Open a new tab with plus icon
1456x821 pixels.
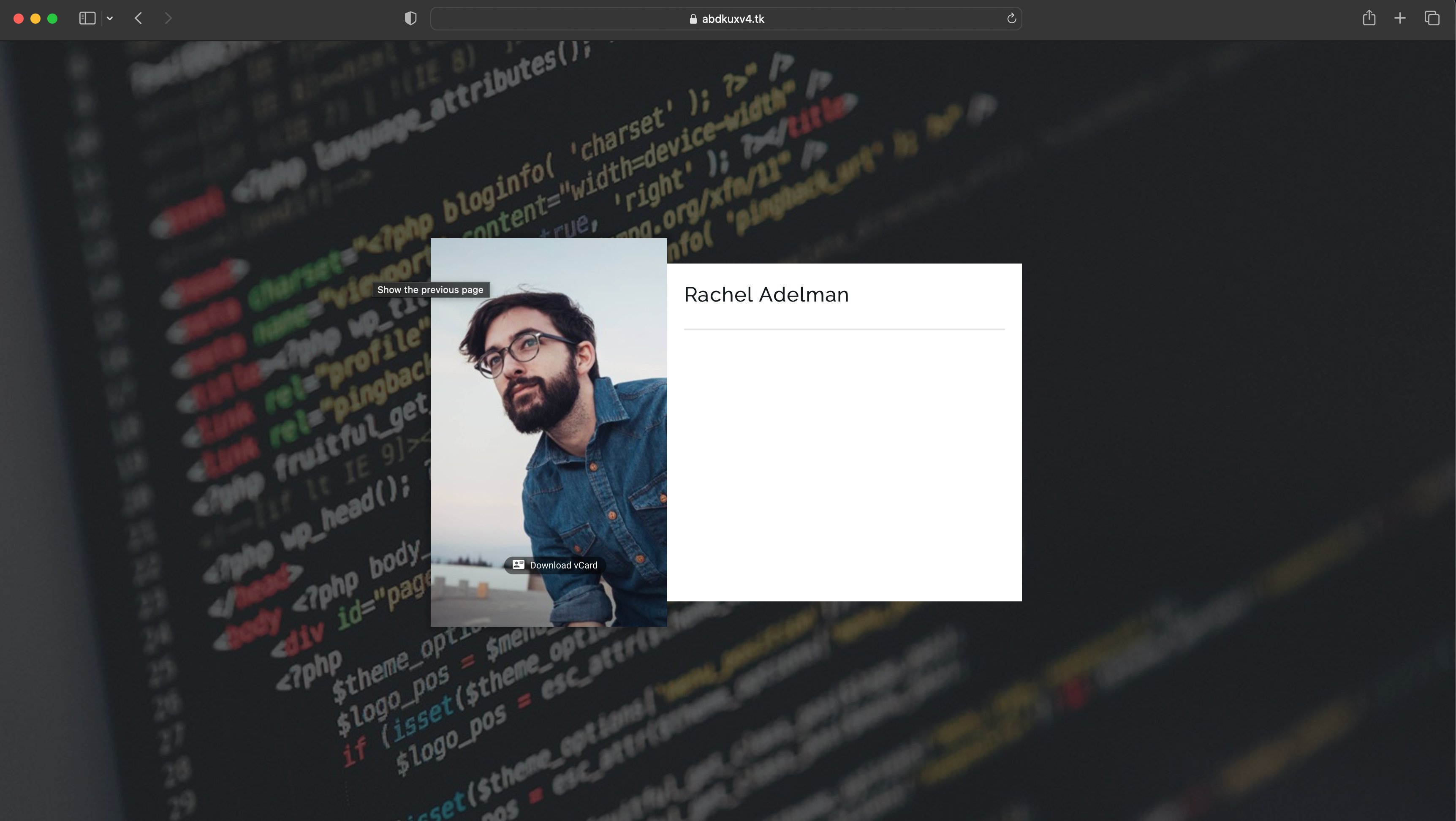(1399, 19)
